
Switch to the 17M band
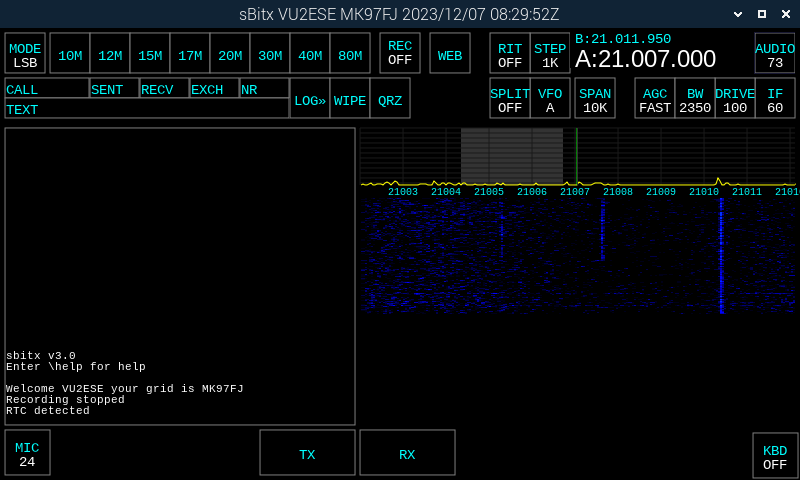pyautogui.click(x=190, y=54)
